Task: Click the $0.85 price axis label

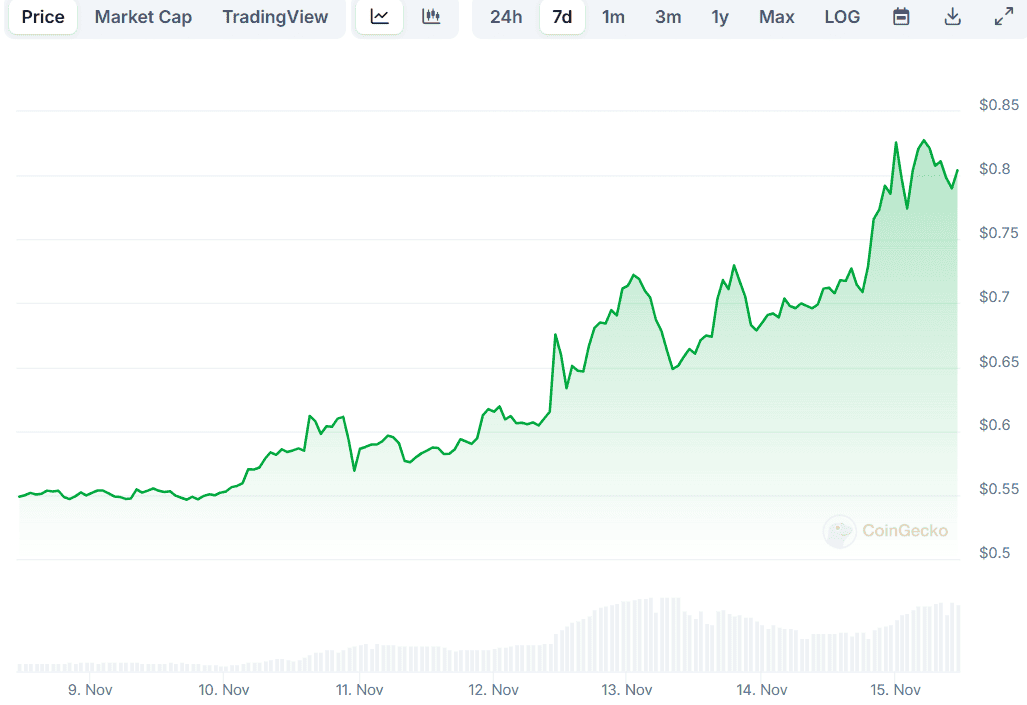Action: pyautogui.click(x=999, y=105)
